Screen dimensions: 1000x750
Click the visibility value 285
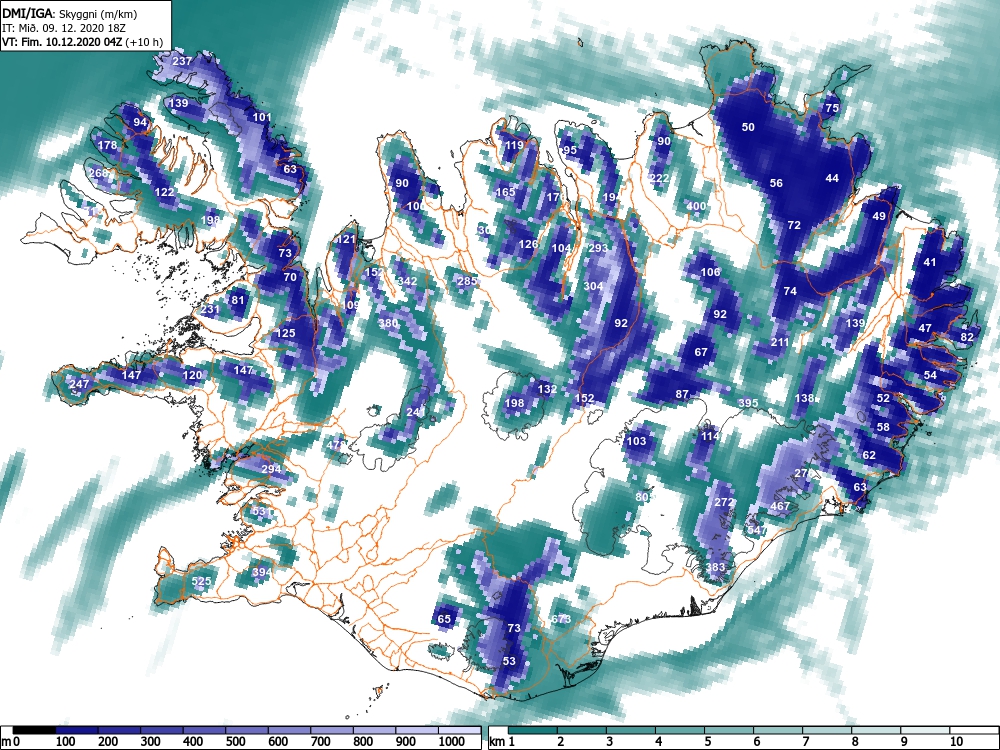pyautogui.click(x=467, y=281)
